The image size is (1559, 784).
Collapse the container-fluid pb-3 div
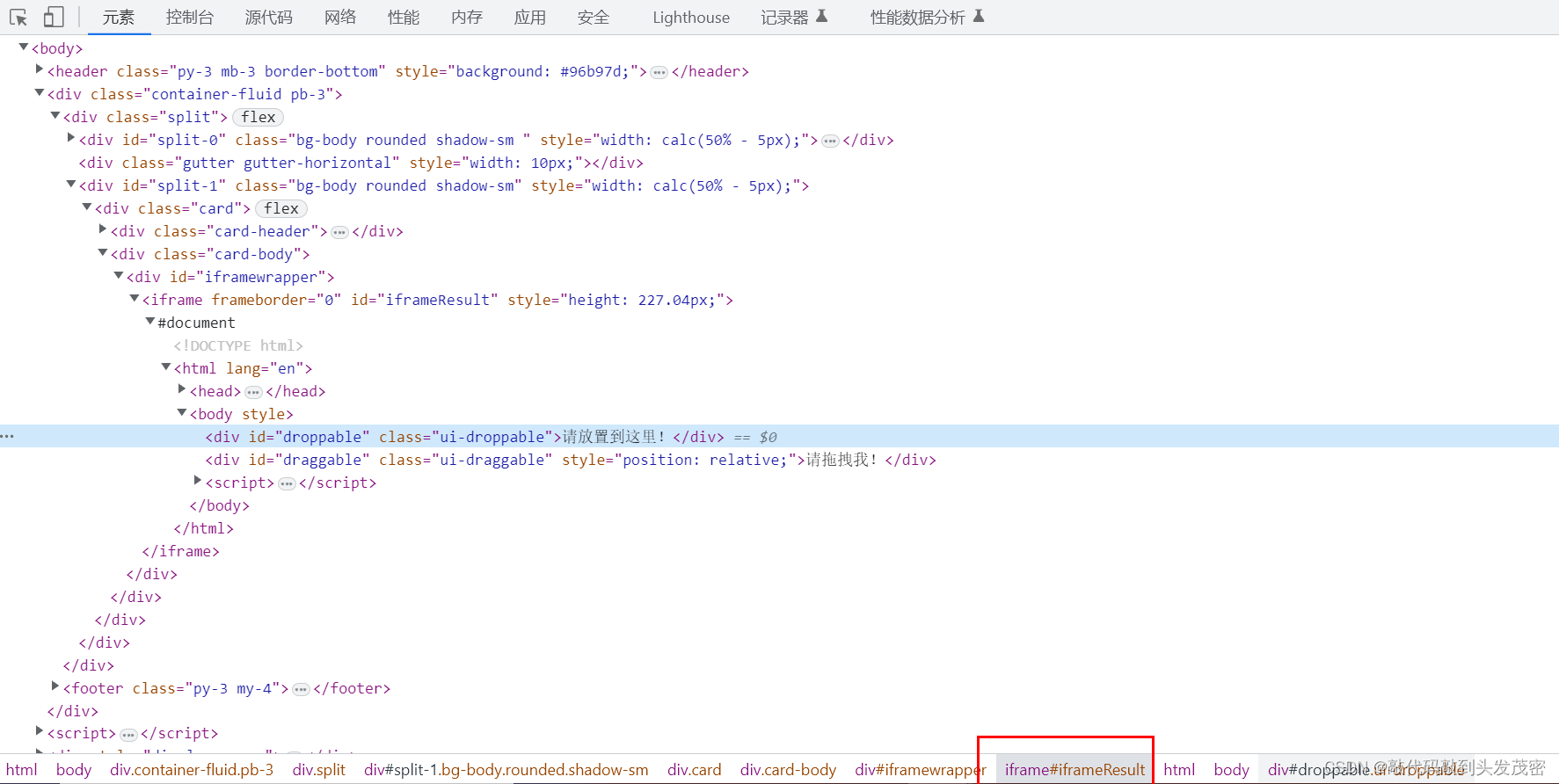[x=40, y=92]
